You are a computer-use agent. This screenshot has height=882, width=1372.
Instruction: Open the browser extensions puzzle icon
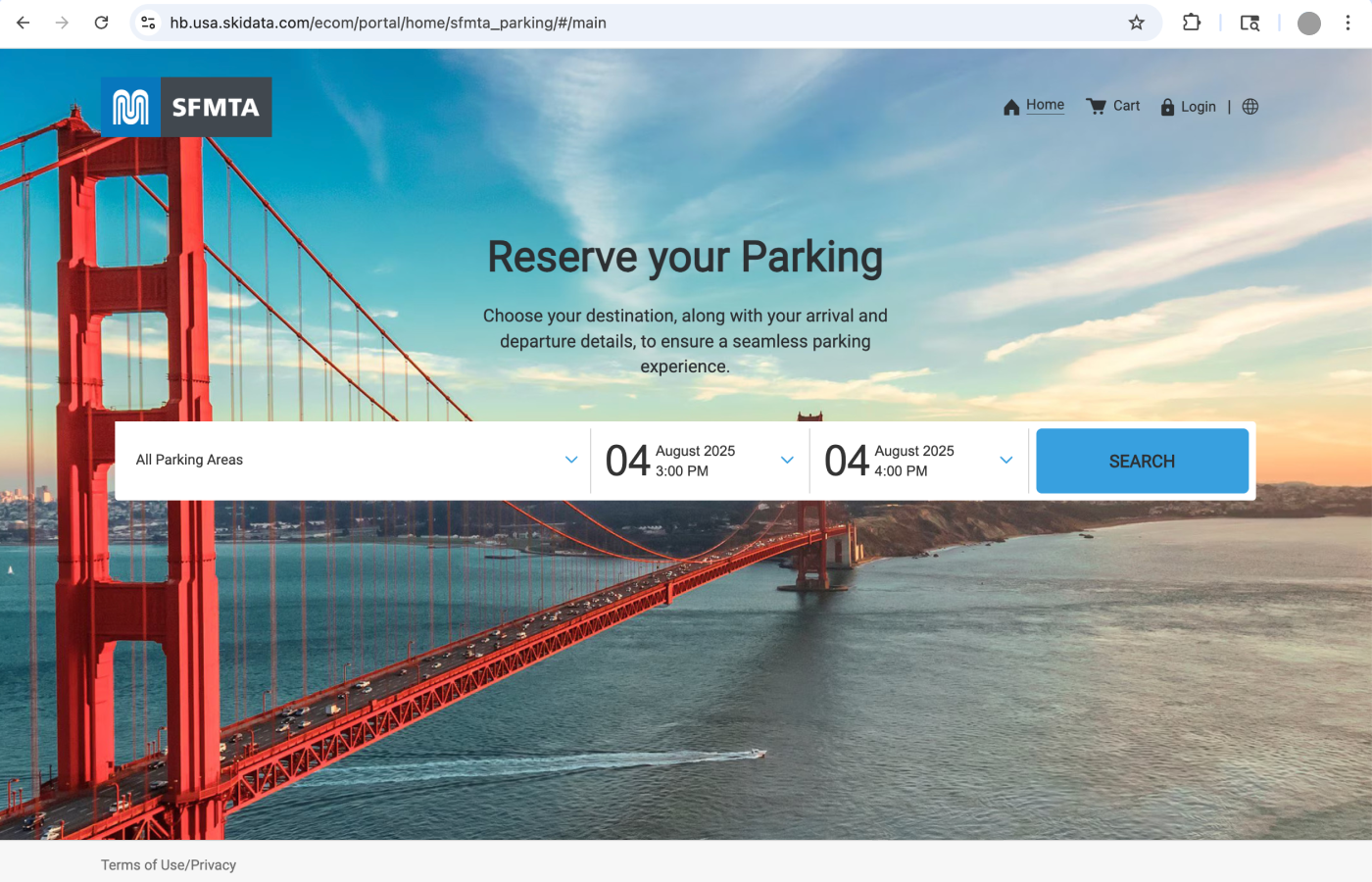[1192, 23]
